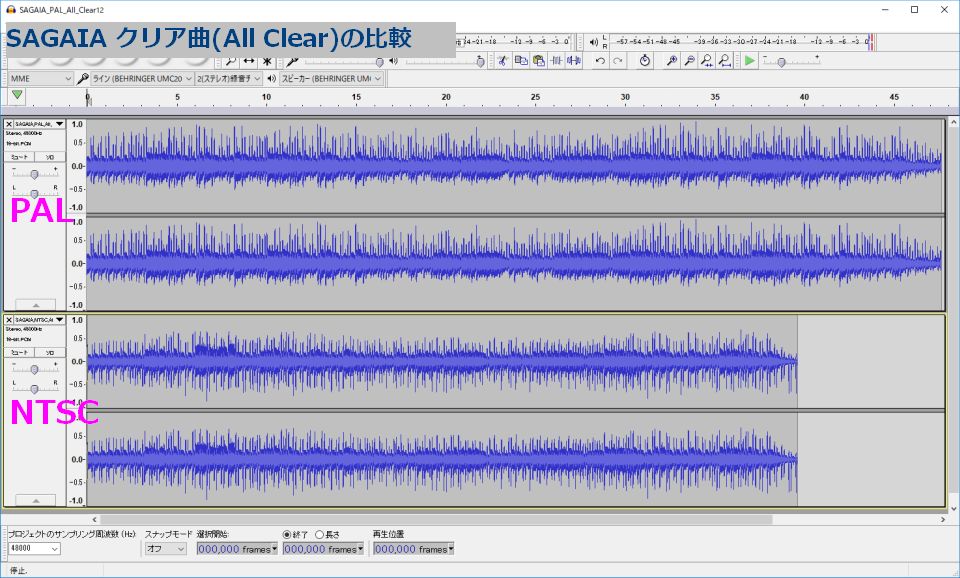Adjust the PAL track gain slider
The image size is (960, 578).
coord(35,173)
